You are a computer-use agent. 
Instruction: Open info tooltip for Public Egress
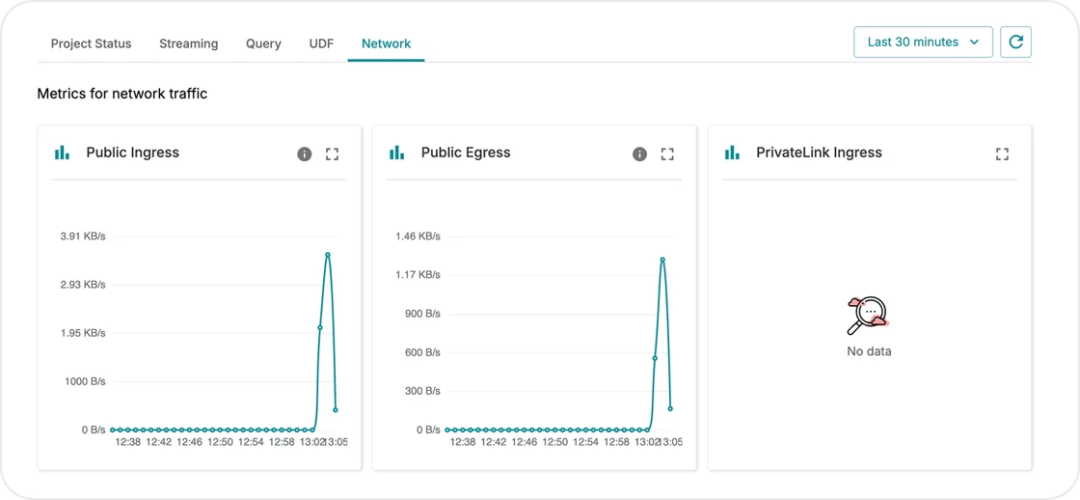(x=640, y=154)
